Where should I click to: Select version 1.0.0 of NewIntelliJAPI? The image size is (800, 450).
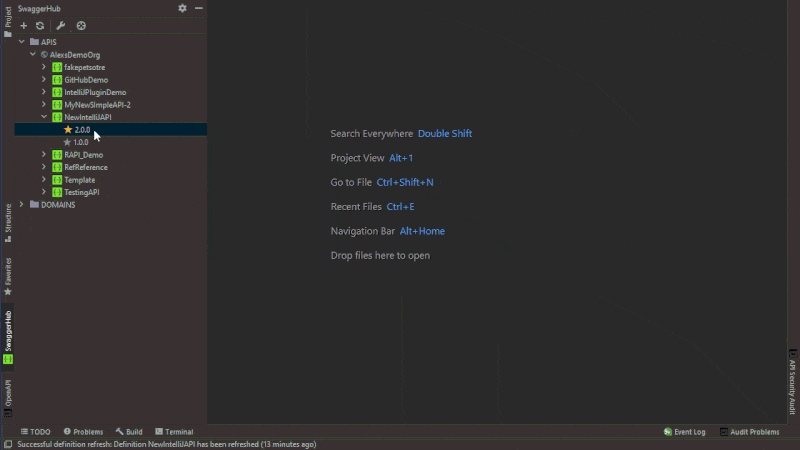click(x=81, y=142)
